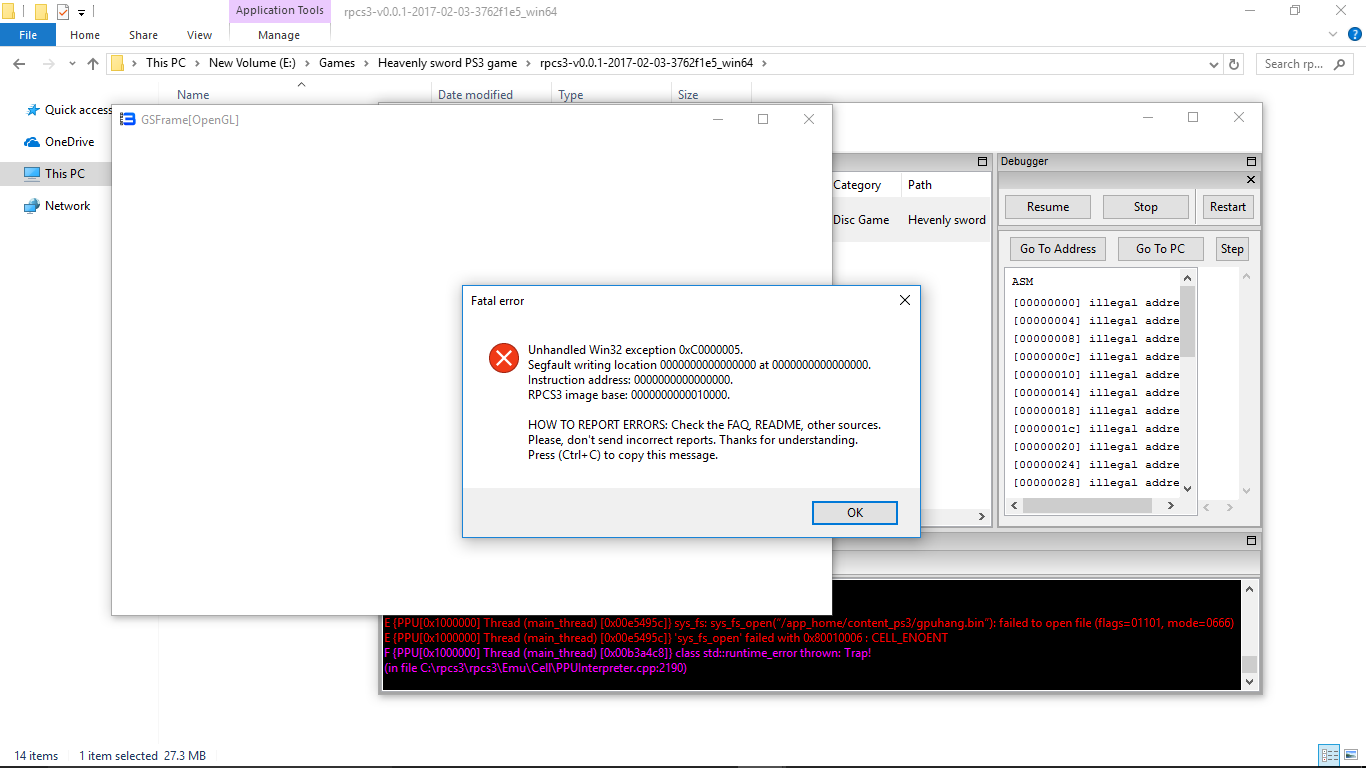
Task: Select the [00000010] illegal address ASM line
Action: point(1095,375)
